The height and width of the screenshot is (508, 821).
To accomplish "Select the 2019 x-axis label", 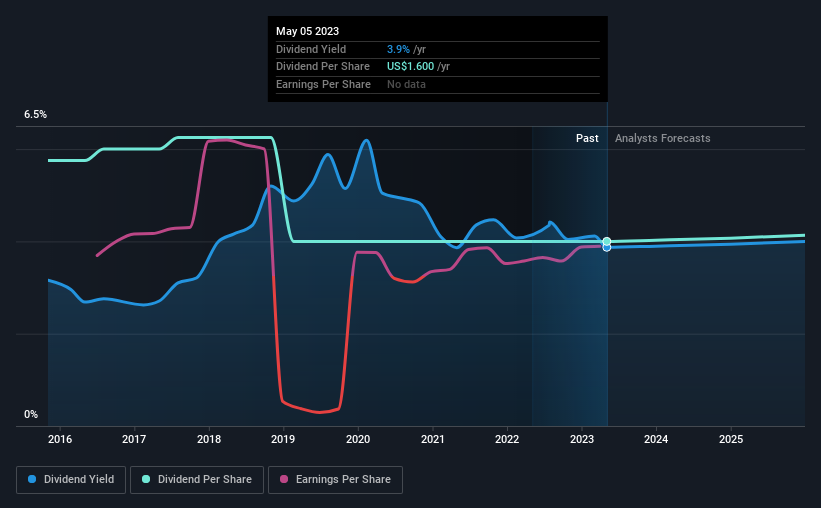I will click(x=283, y=439).
